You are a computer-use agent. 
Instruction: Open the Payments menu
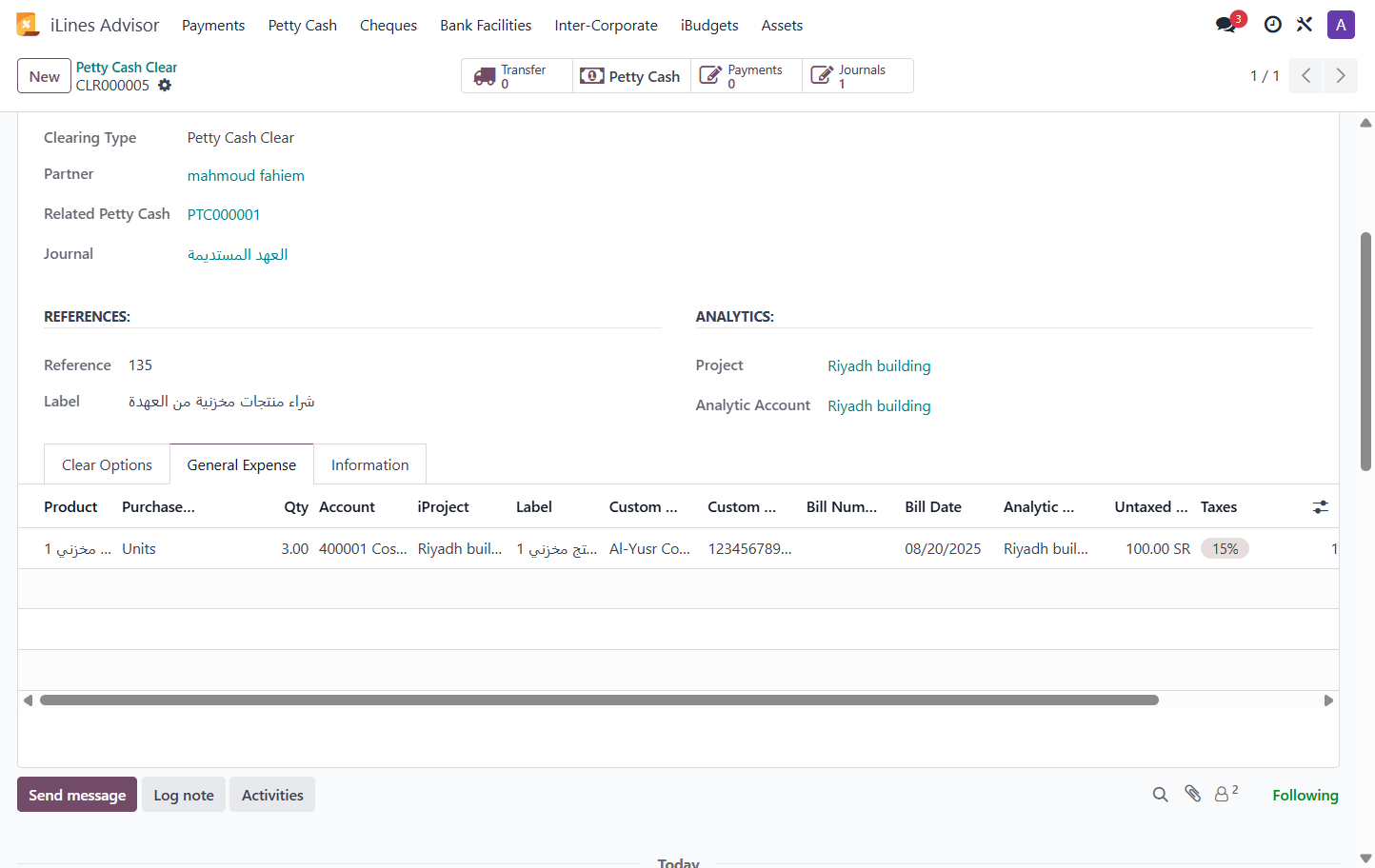tap(213, 26)
